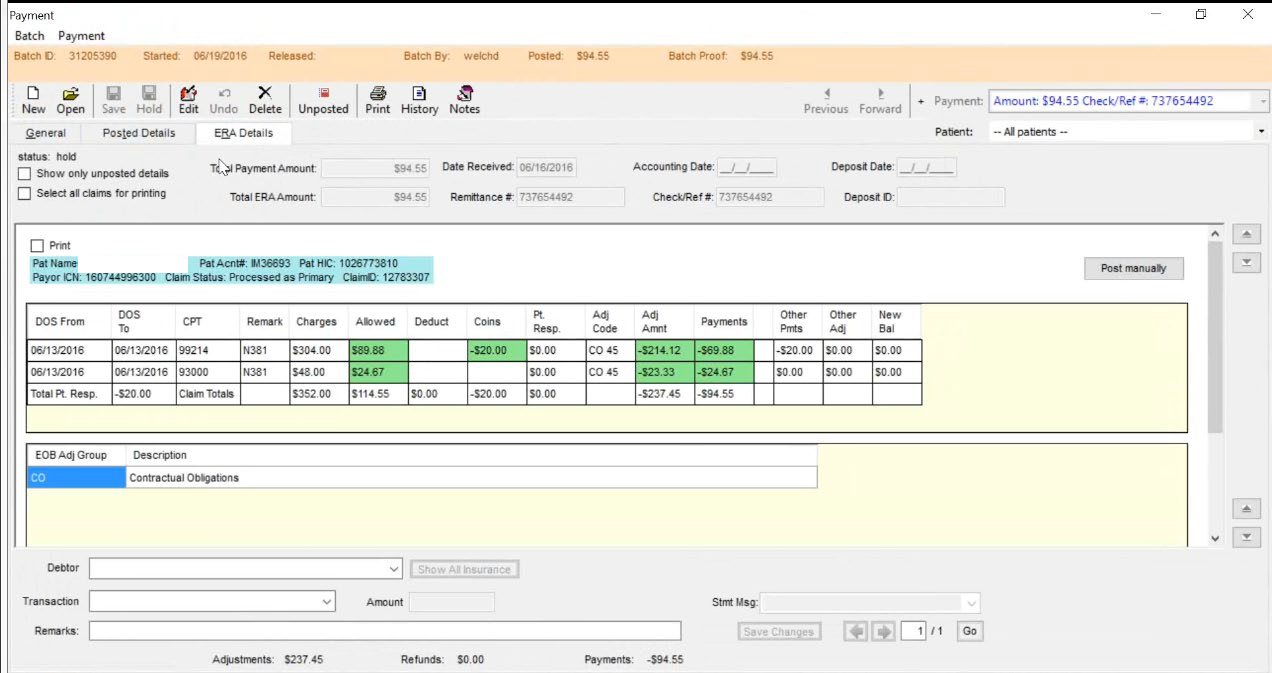Click the New batch toolbar icon
This screenshot has width=1272, height=673.
[x=33, y=99]
